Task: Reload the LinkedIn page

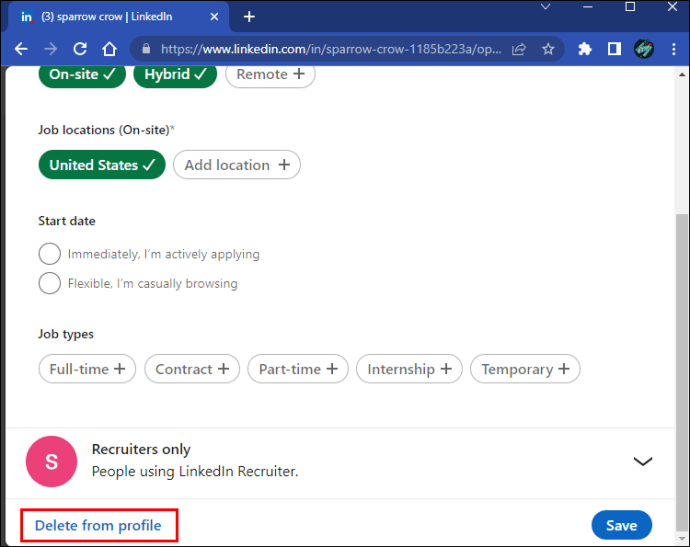Action: pyautogui.click(x=80, y=49)
